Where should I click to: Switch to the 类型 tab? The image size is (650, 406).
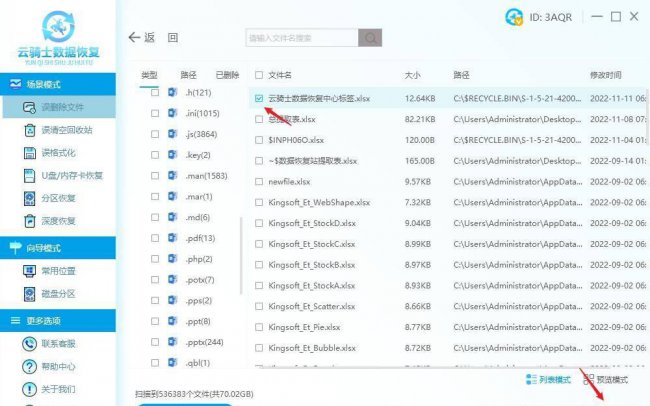coord(149,75)
